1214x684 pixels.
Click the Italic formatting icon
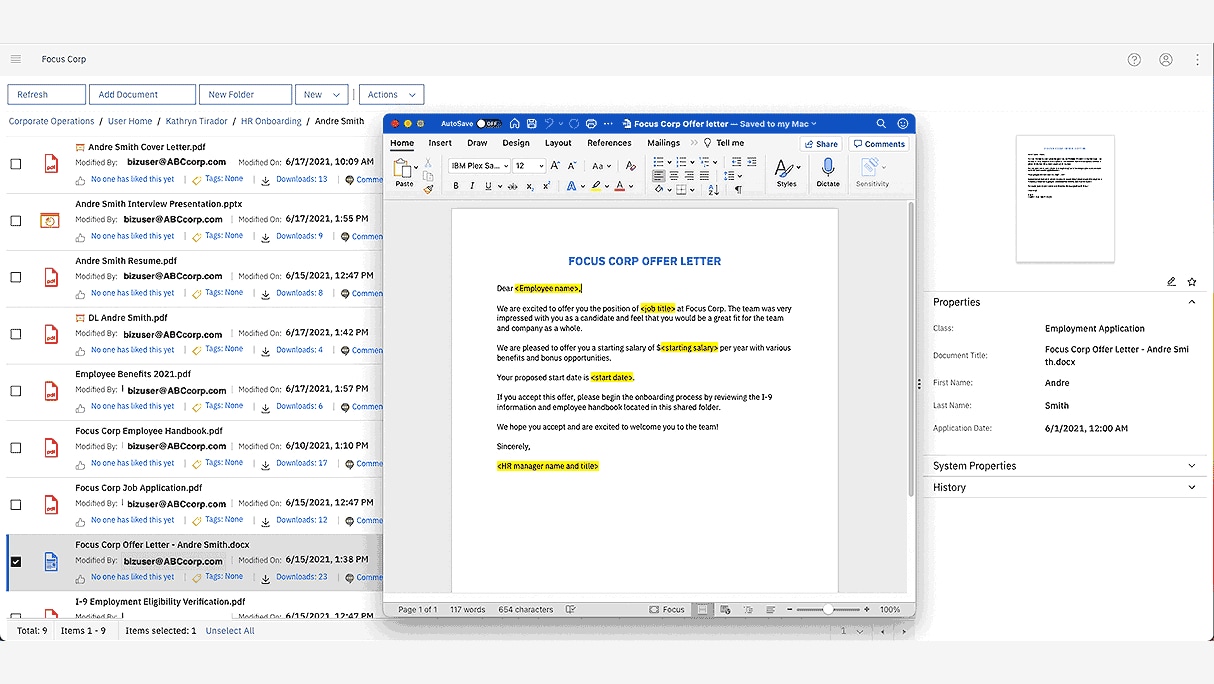click(471, 186)
